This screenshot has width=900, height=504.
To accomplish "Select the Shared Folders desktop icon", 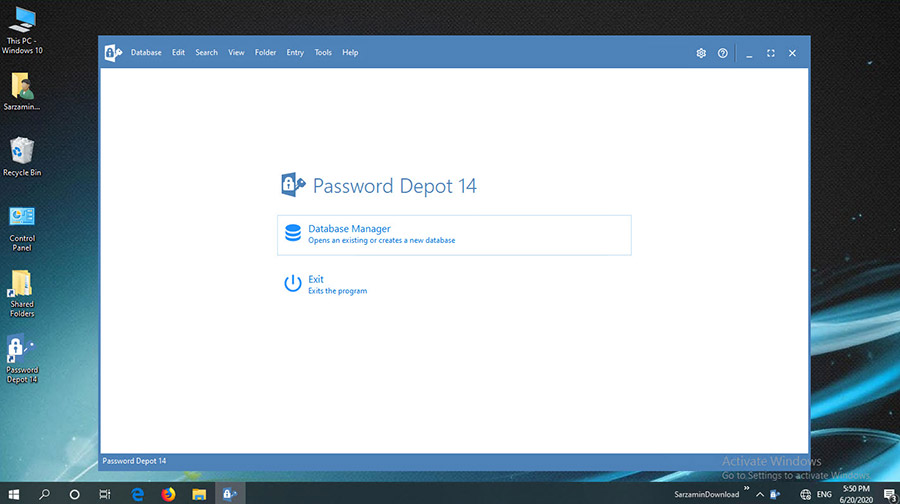I will pos(22,294).
